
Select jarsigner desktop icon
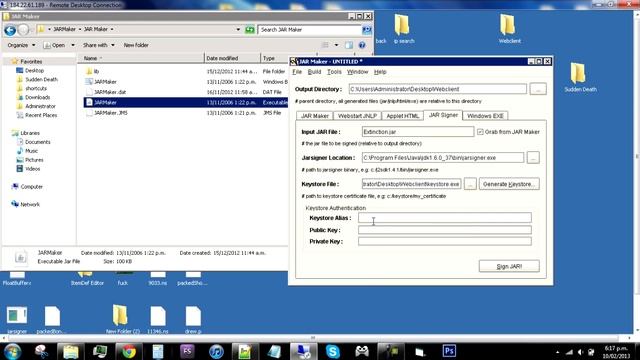[x=17, y=320]
